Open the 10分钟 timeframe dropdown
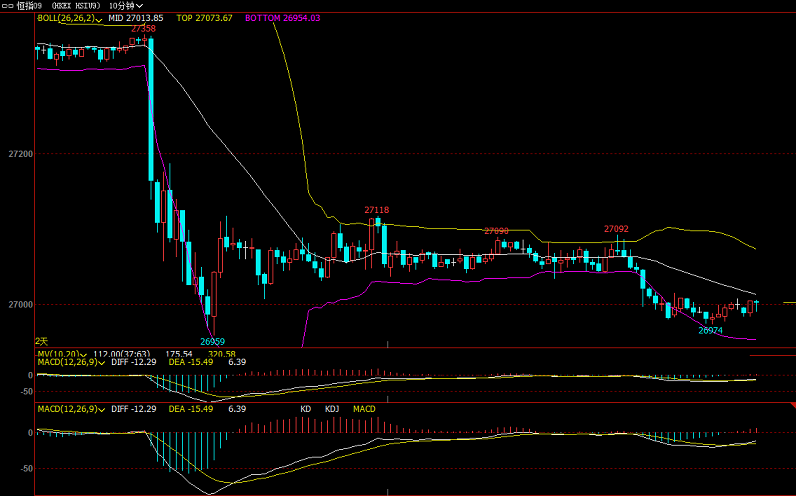796x496 pixels. point(125,6)
